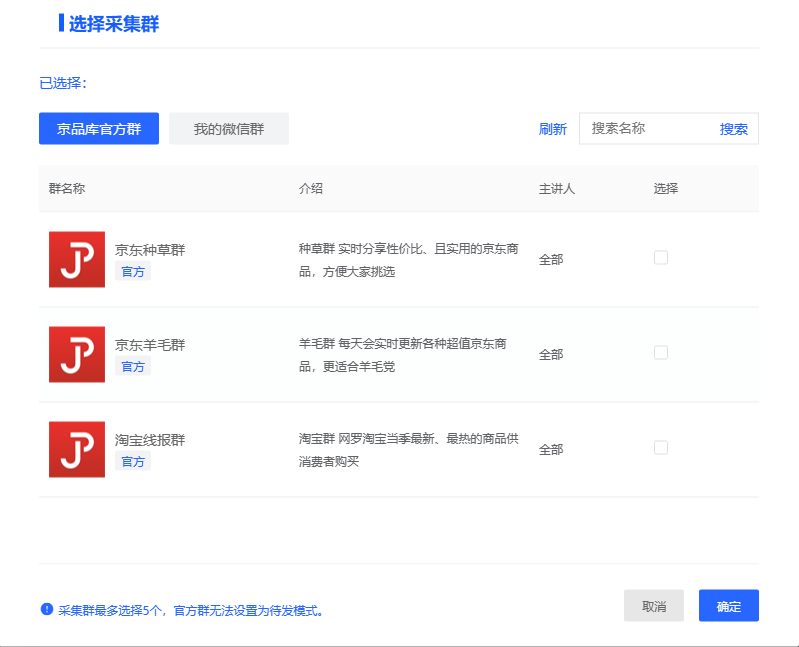Click the 淘宝线报群 group name text

(x=150, y=440)
